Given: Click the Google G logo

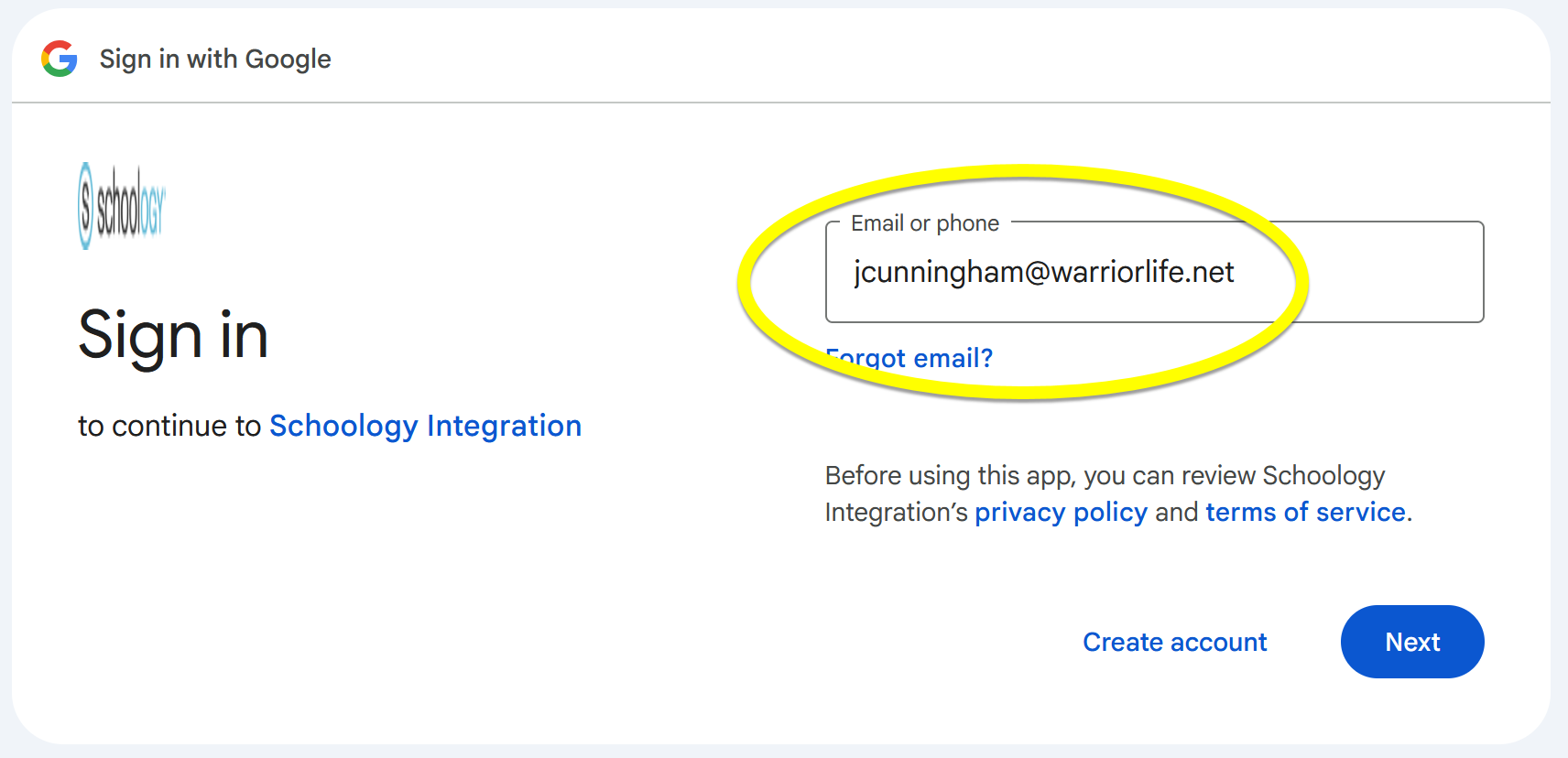Looking at the screenshot, I should tap(60, 59).
